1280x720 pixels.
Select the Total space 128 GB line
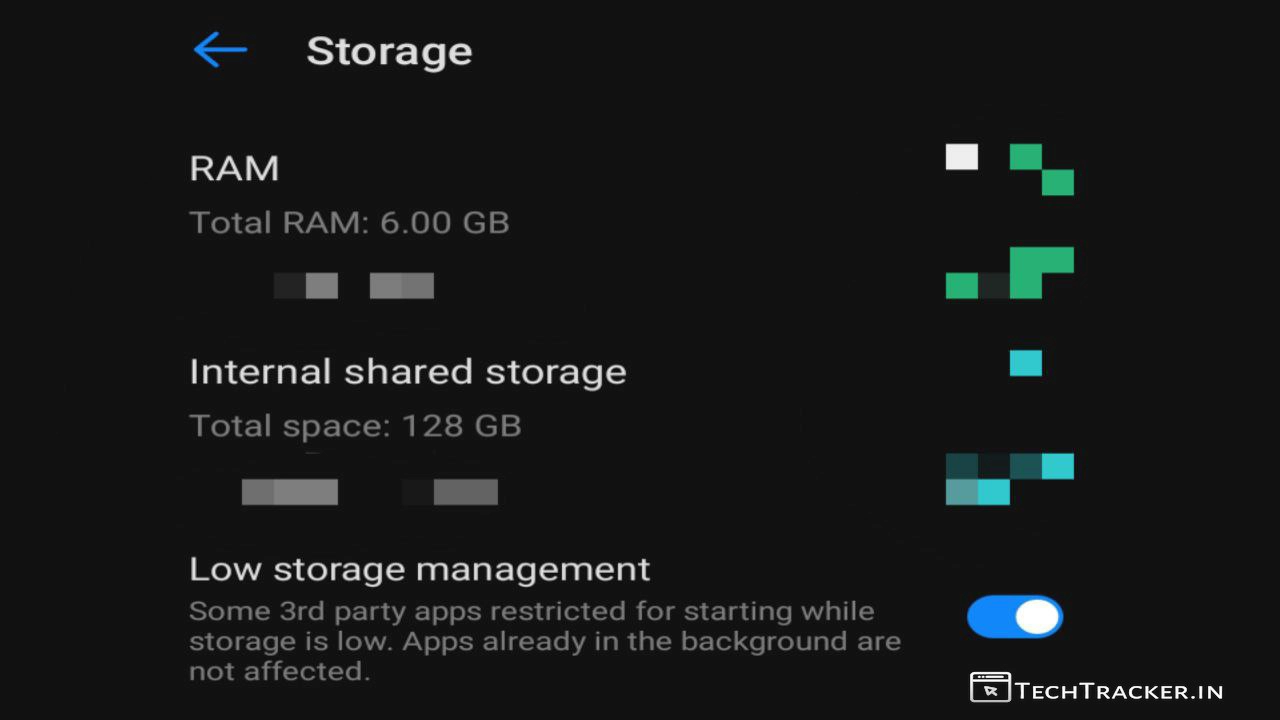355,426
